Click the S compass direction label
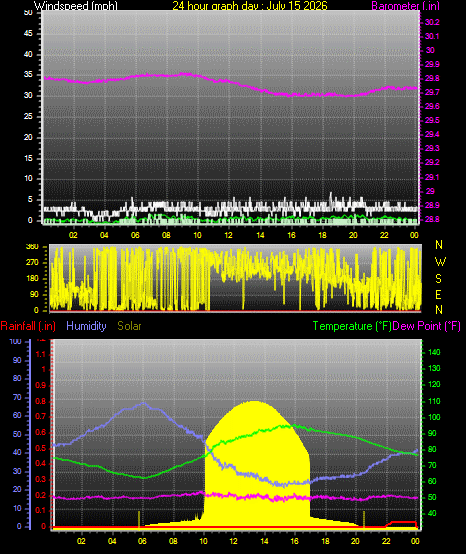466x554 pixels. coord(438,279)
